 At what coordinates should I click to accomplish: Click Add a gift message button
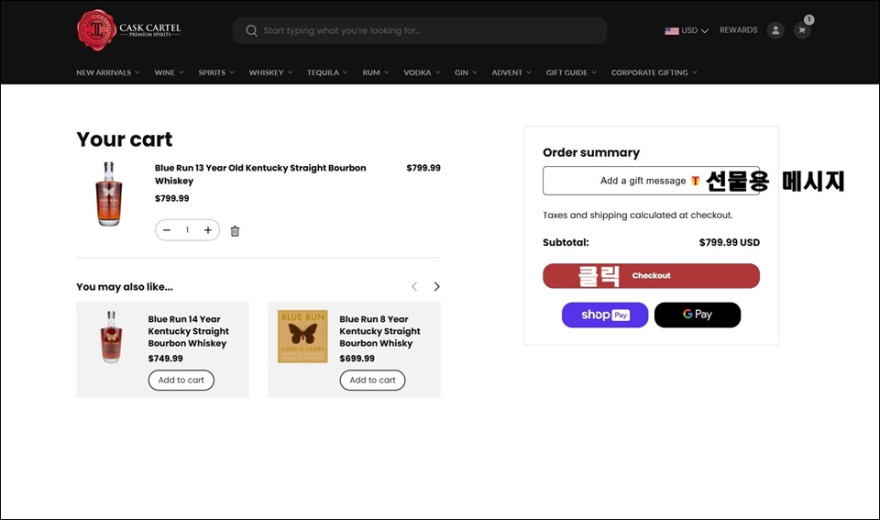click(651, 181)
